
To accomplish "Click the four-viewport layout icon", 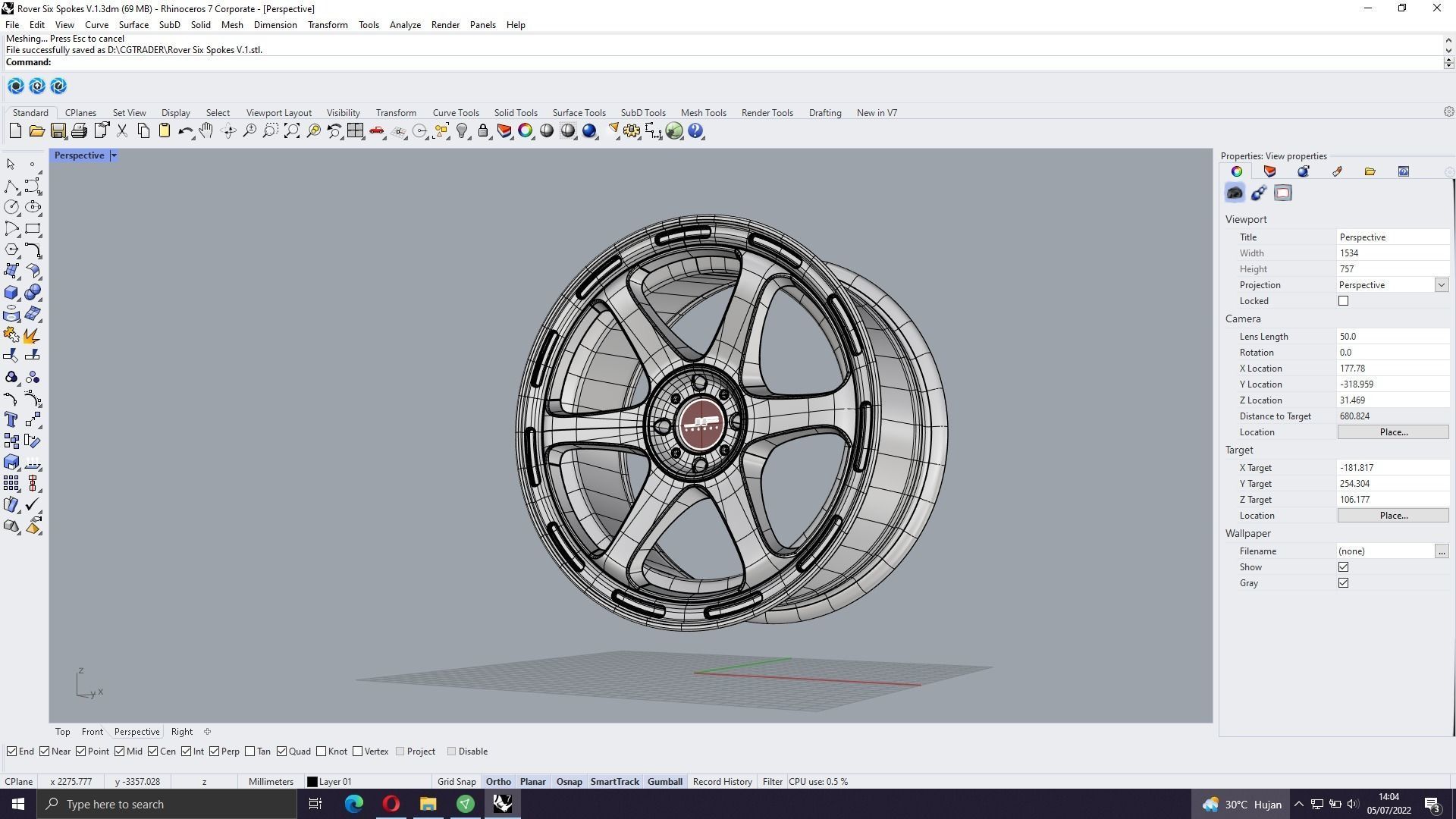I will [x=355, y=131].
